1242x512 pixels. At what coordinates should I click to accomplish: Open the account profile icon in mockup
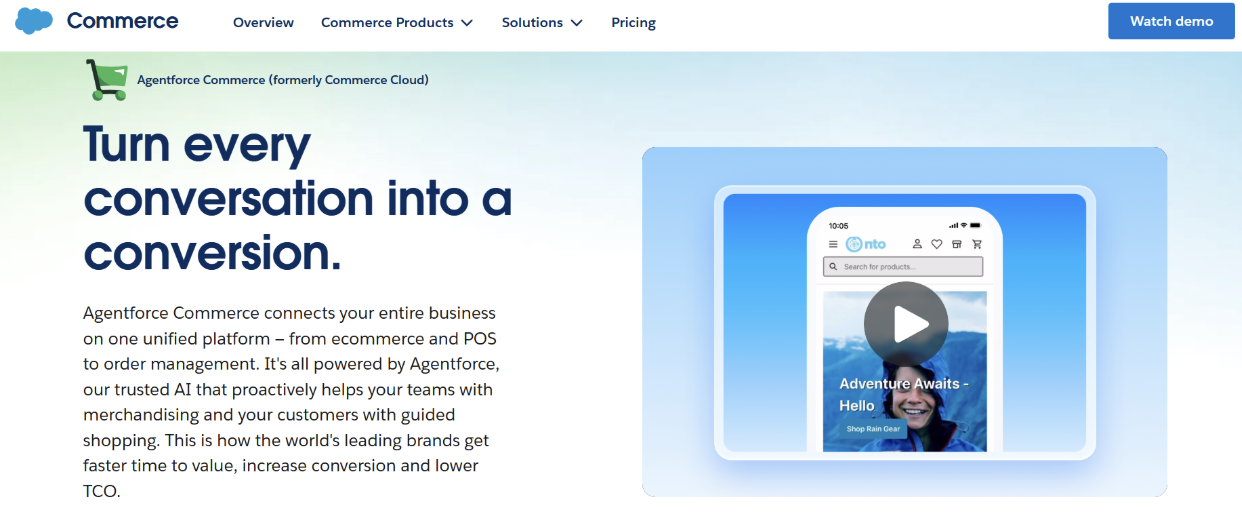pyautogui.click(x=917, y=244)
